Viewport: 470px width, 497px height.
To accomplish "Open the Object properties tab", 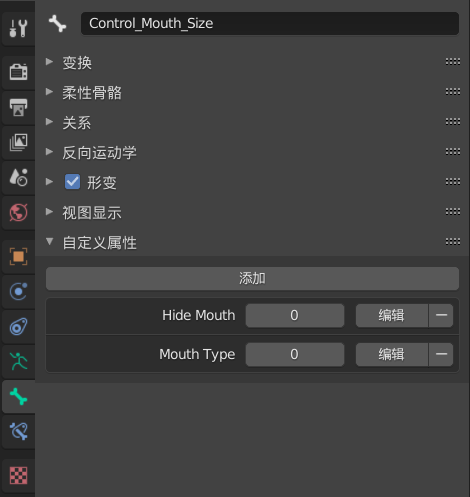I will point(18,256).
